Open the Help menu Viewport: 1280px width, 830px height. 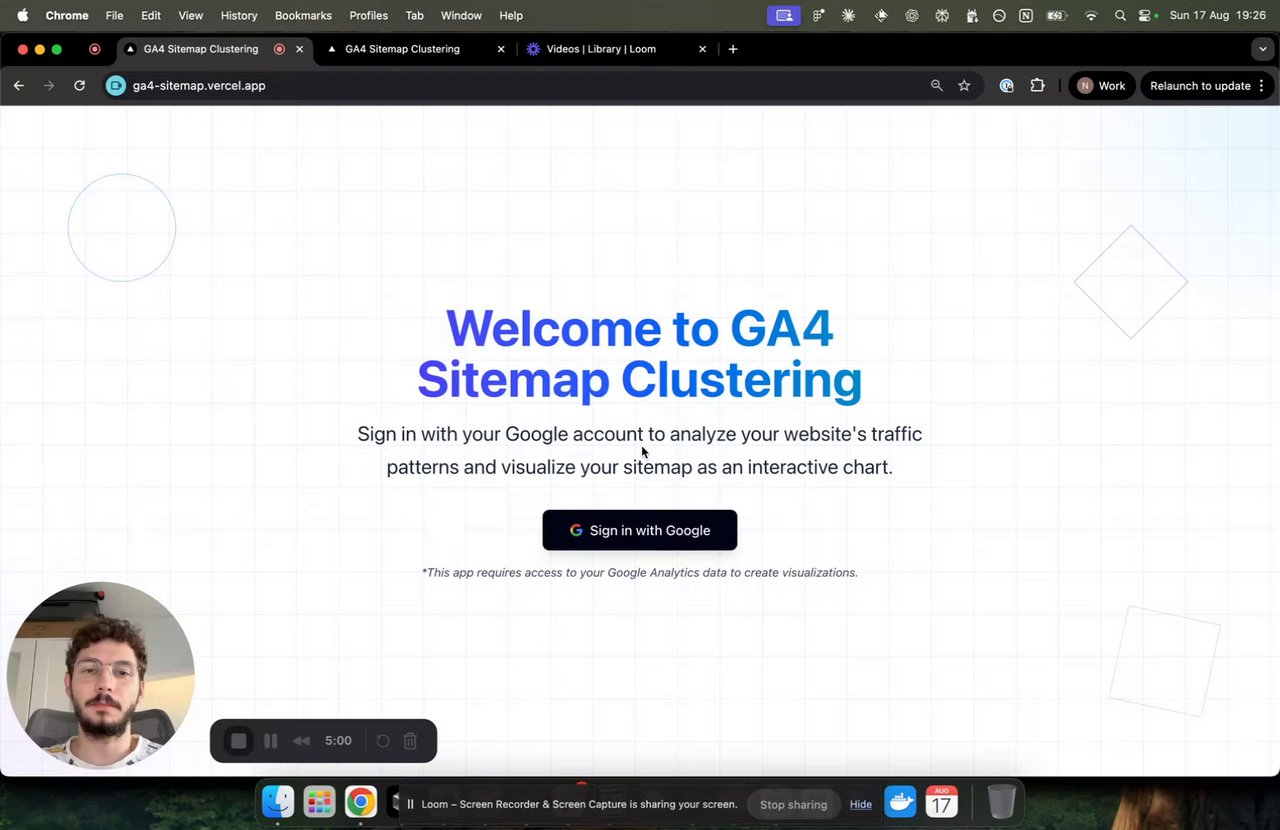coord(511,15)
